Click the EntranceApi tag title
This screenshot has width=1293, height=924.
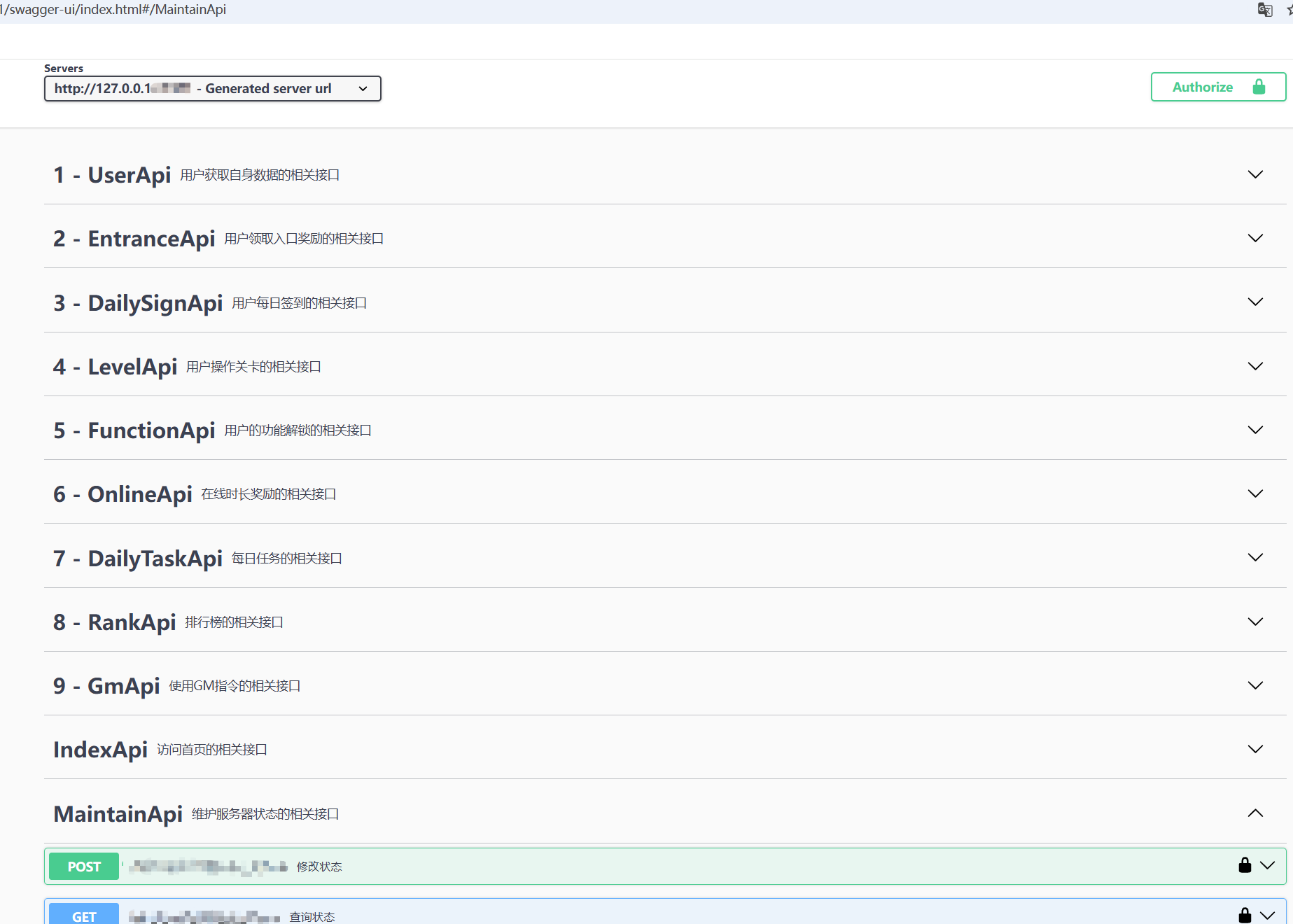[x=134, y=239]
